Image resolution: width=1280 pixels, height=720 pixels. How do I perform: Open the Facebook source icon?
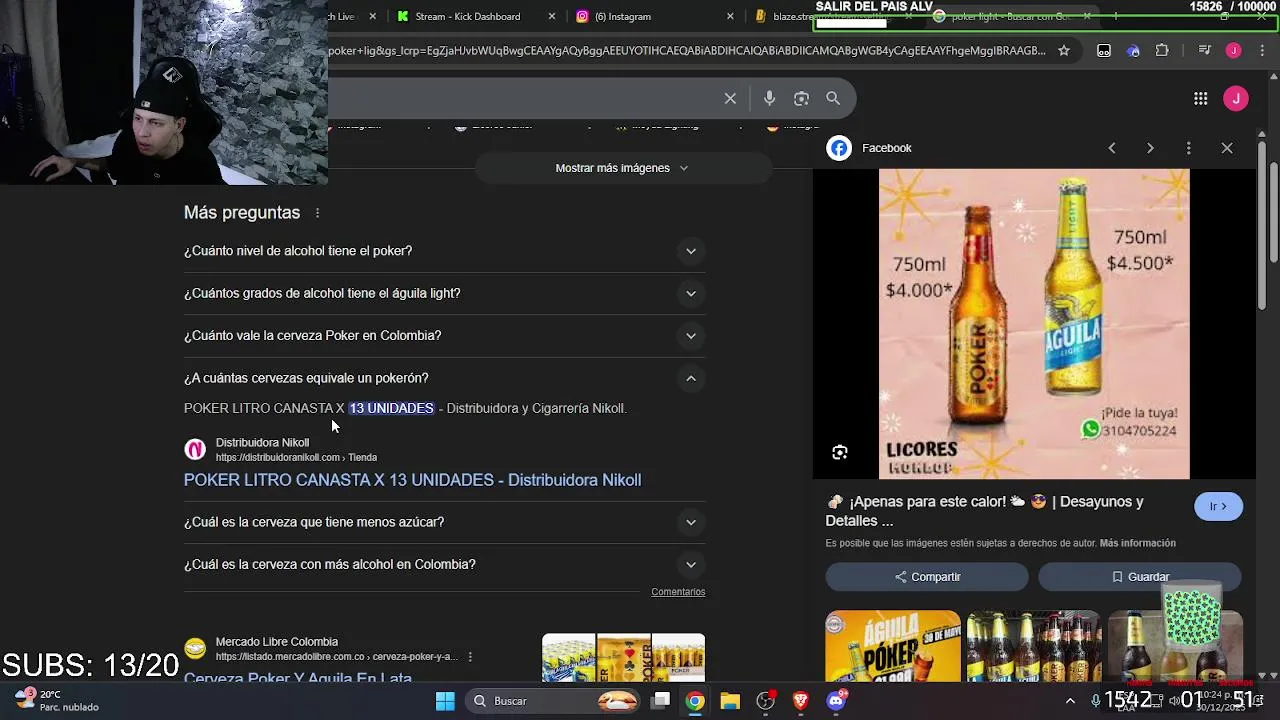(839, 148)
